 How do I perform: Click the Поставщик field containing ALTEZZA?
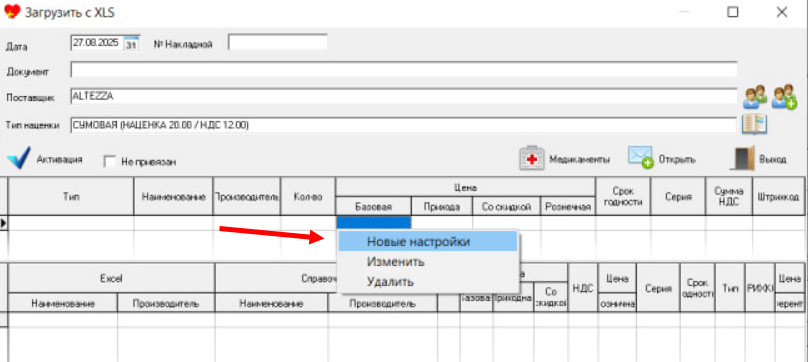pos(403,96)
